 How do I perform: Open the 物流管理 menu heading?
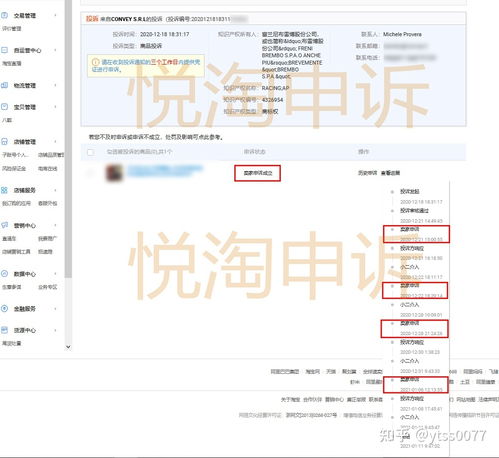coord(25,86)
